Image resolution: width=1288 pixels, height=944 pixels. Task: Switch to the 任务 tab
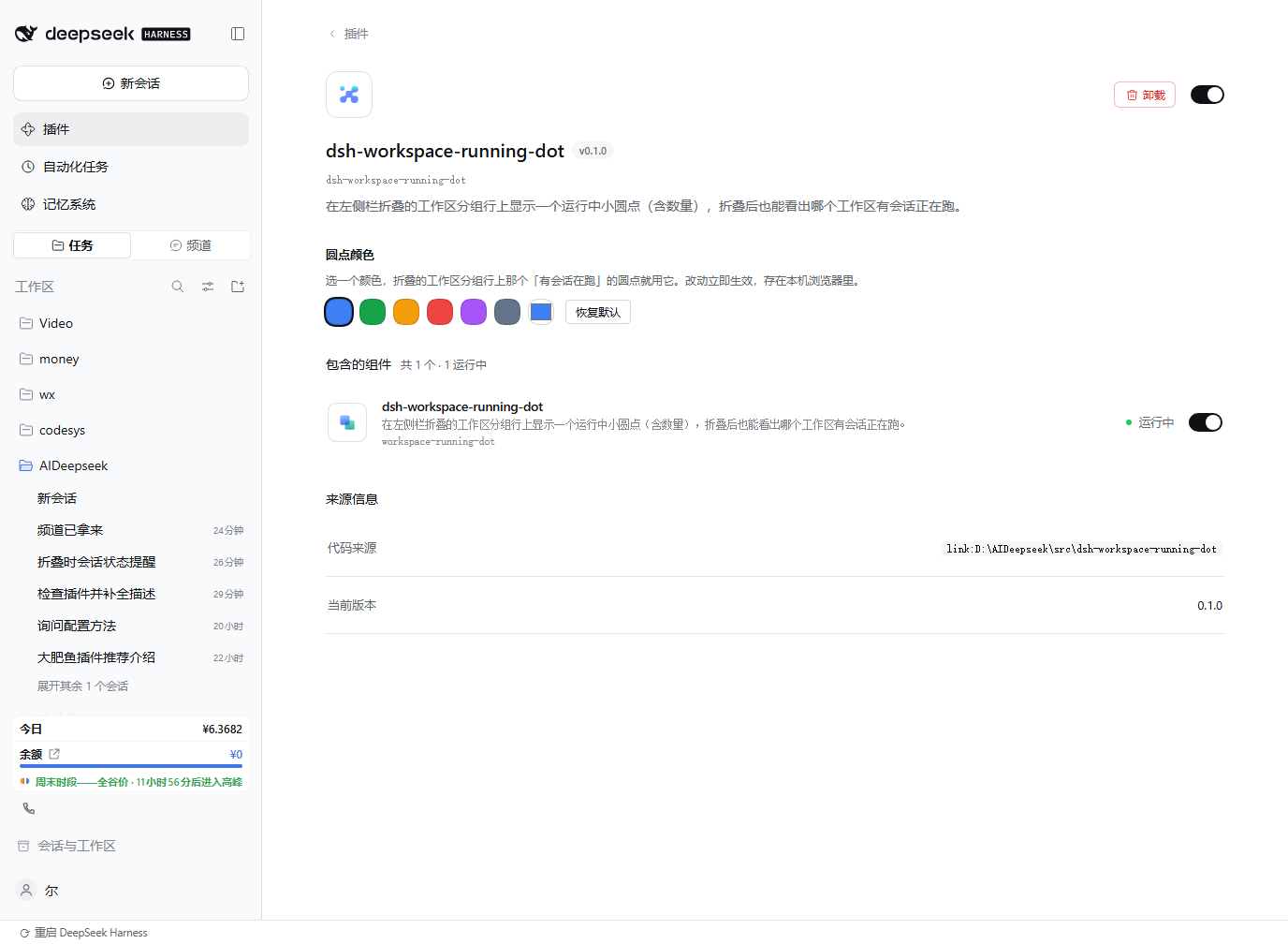click(72, 245)
